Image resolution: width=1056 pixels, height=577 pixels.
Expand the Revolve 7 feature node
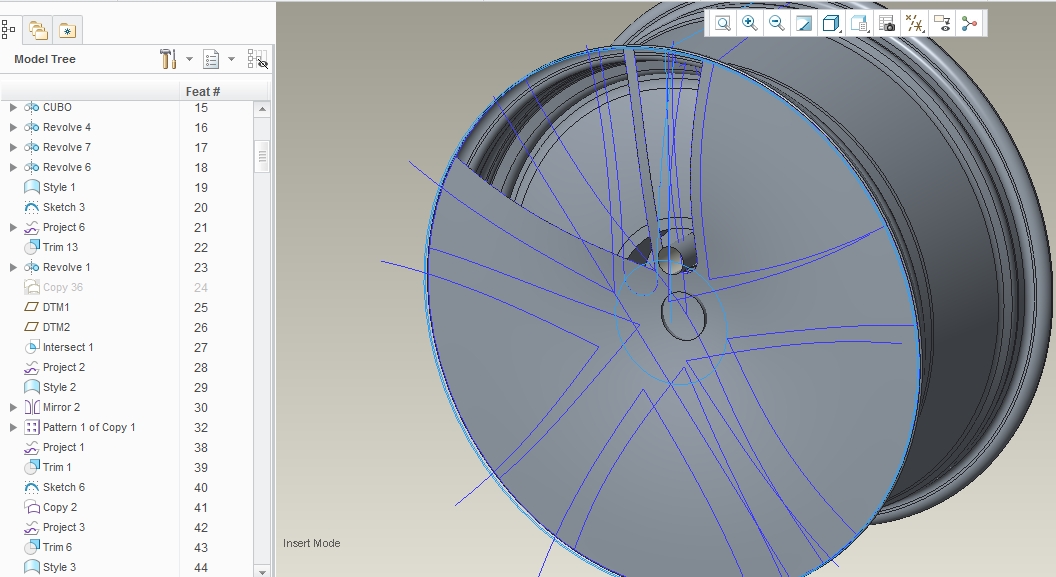click(13, 147)
